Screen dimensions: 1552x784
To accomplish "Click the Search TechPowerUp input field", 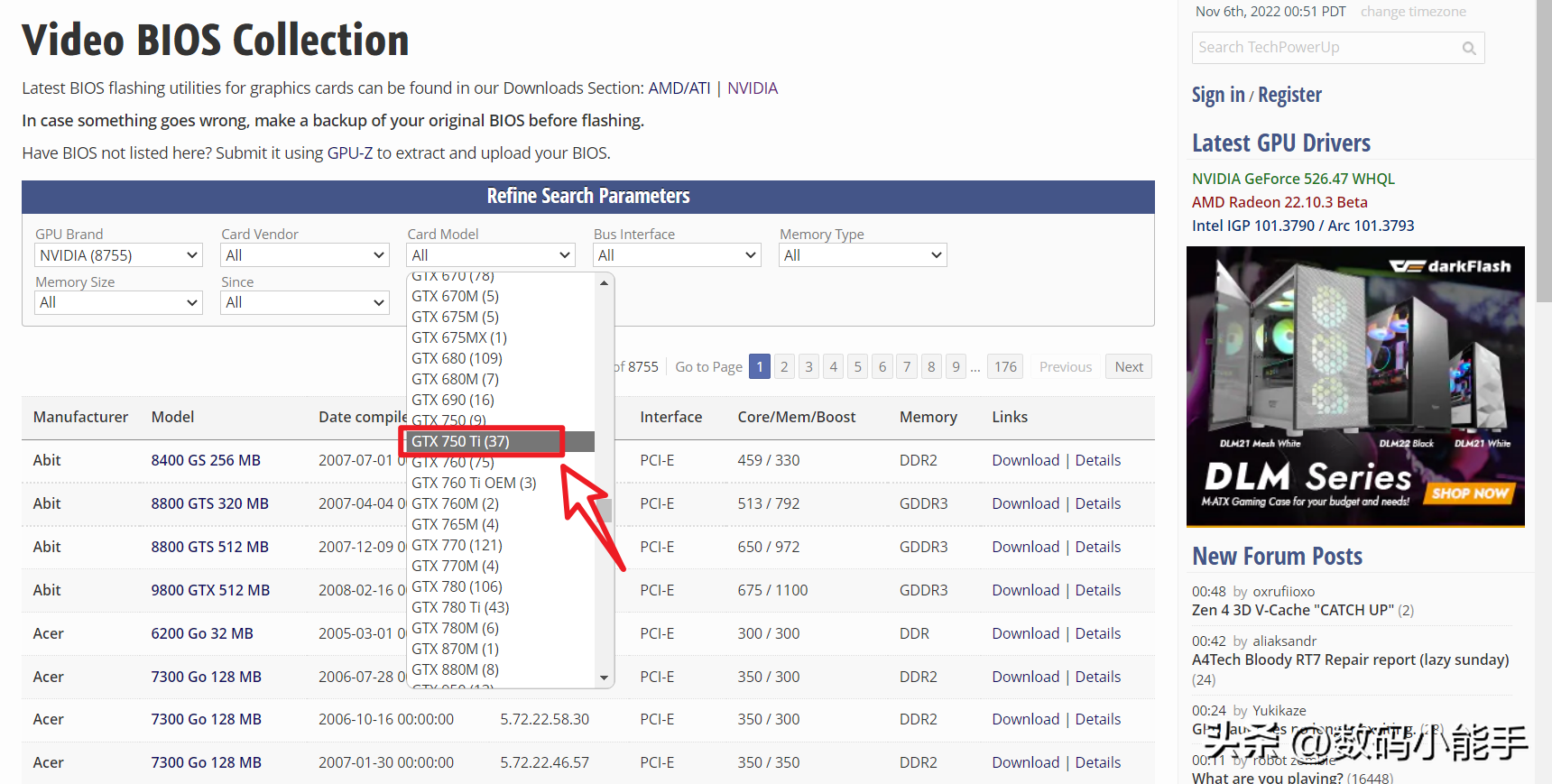I will pos(1325,48).
